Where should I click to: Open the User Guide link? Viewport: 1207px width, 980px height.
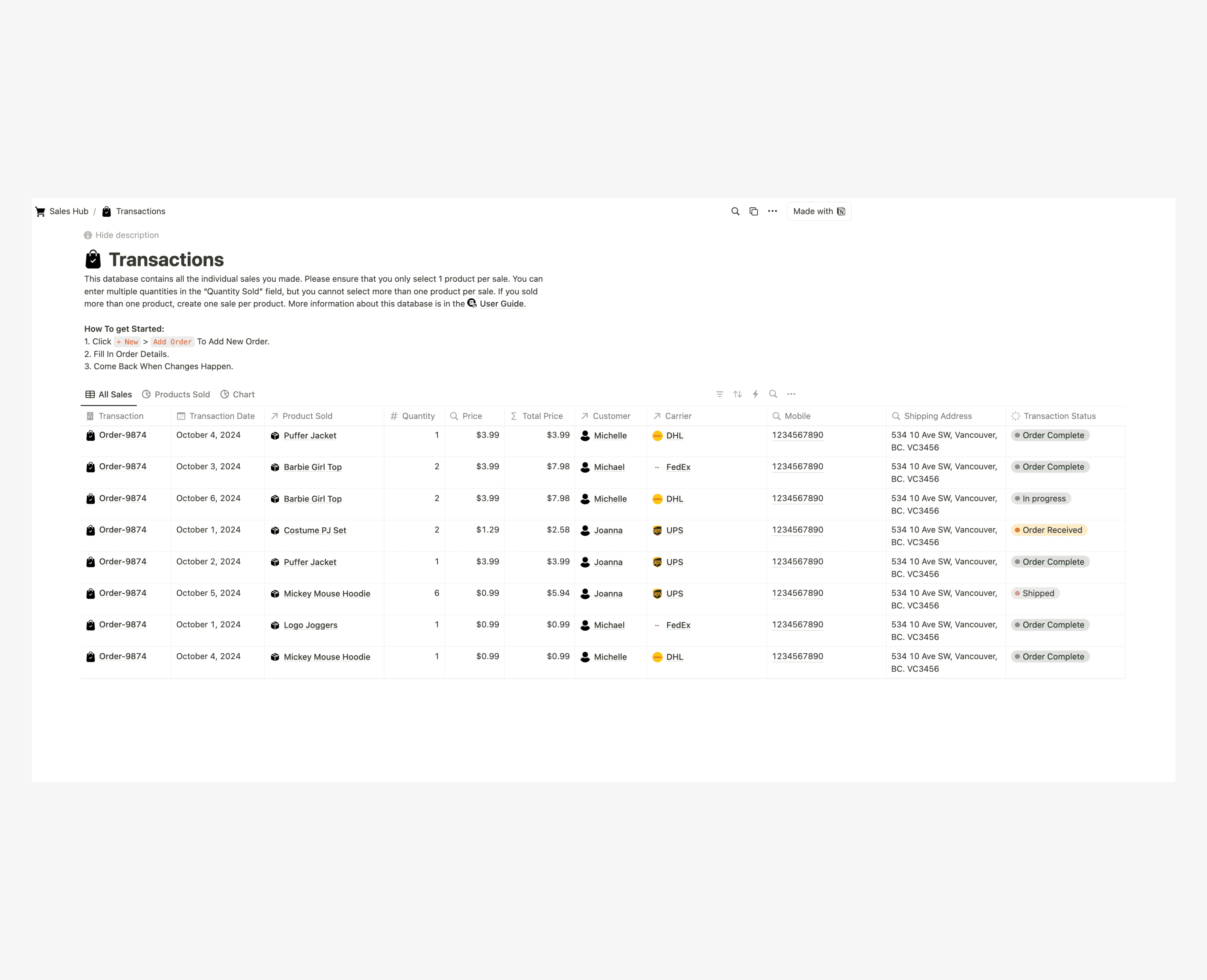[501, 303]
